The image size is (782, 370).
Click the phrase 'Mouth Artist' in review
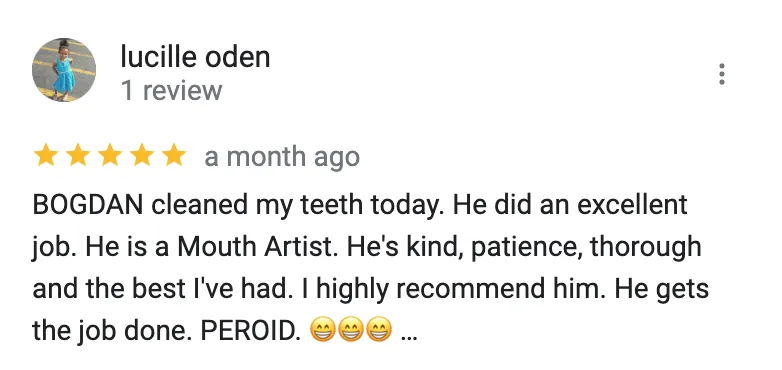tap(255, 247)
